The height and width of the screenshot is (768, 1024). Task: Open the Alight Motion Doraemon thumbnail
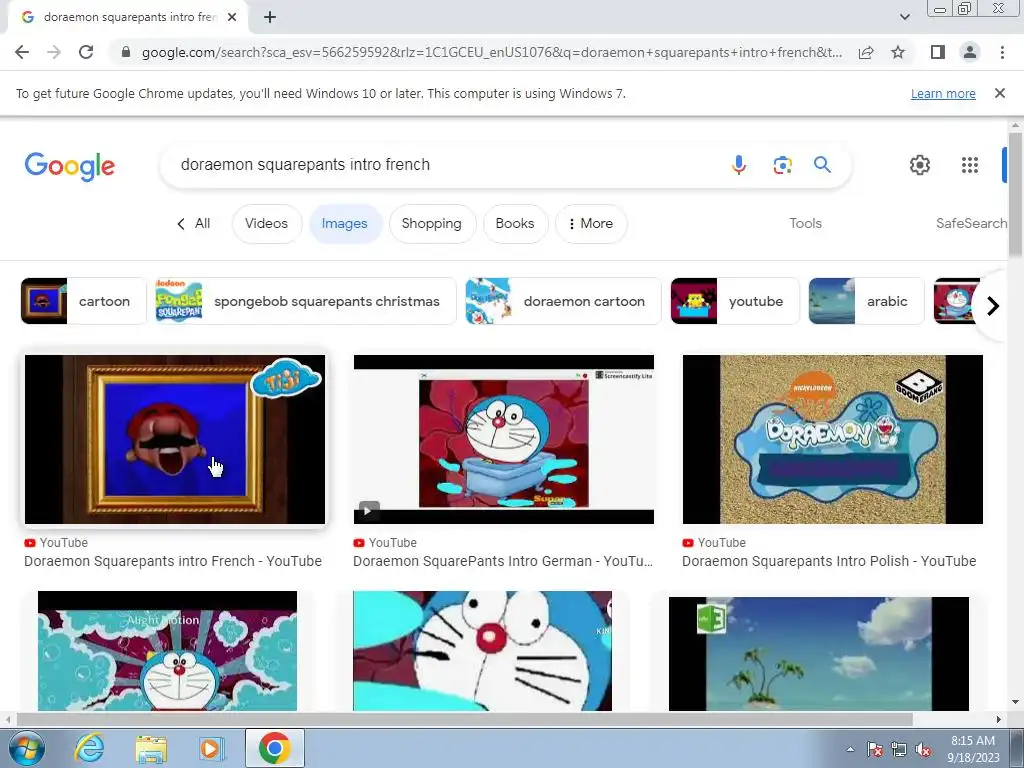click(x=167, y=651)
